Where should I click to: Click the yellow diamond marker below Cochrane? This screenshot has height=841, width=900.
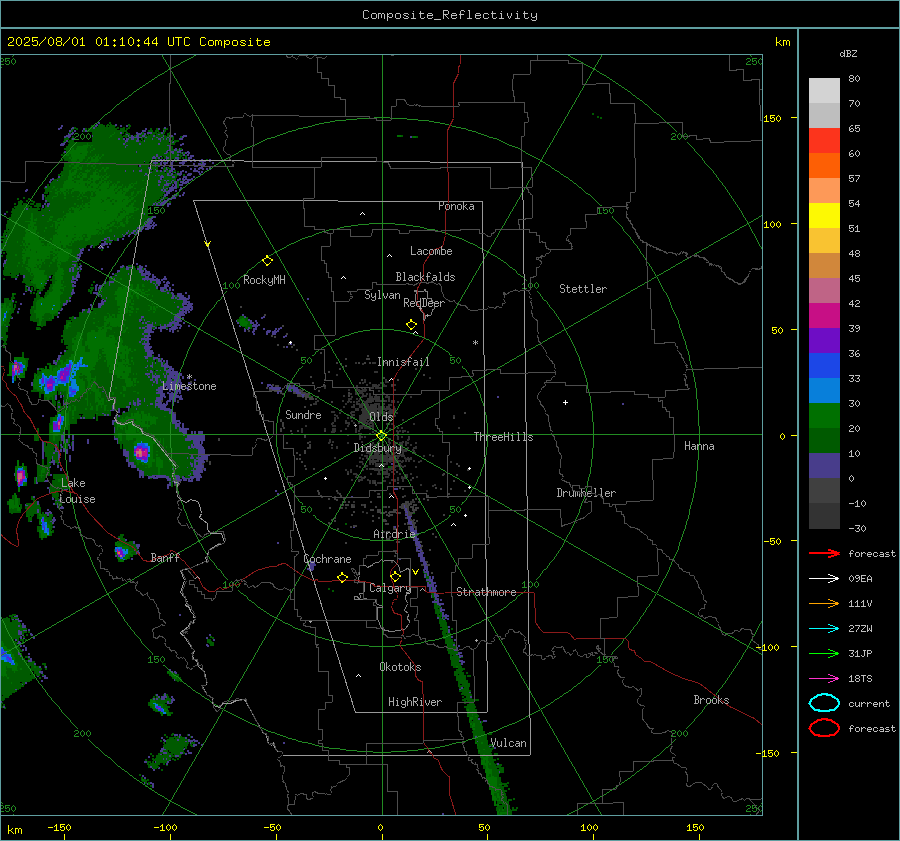[343, 577]
